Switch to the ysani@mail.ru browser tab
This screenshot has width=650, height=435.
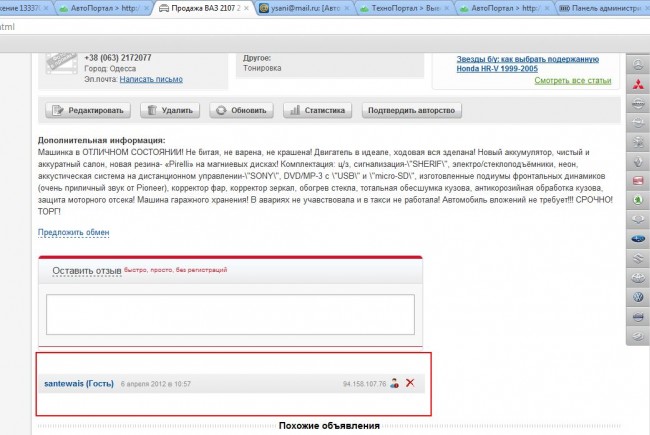(298, 8)
